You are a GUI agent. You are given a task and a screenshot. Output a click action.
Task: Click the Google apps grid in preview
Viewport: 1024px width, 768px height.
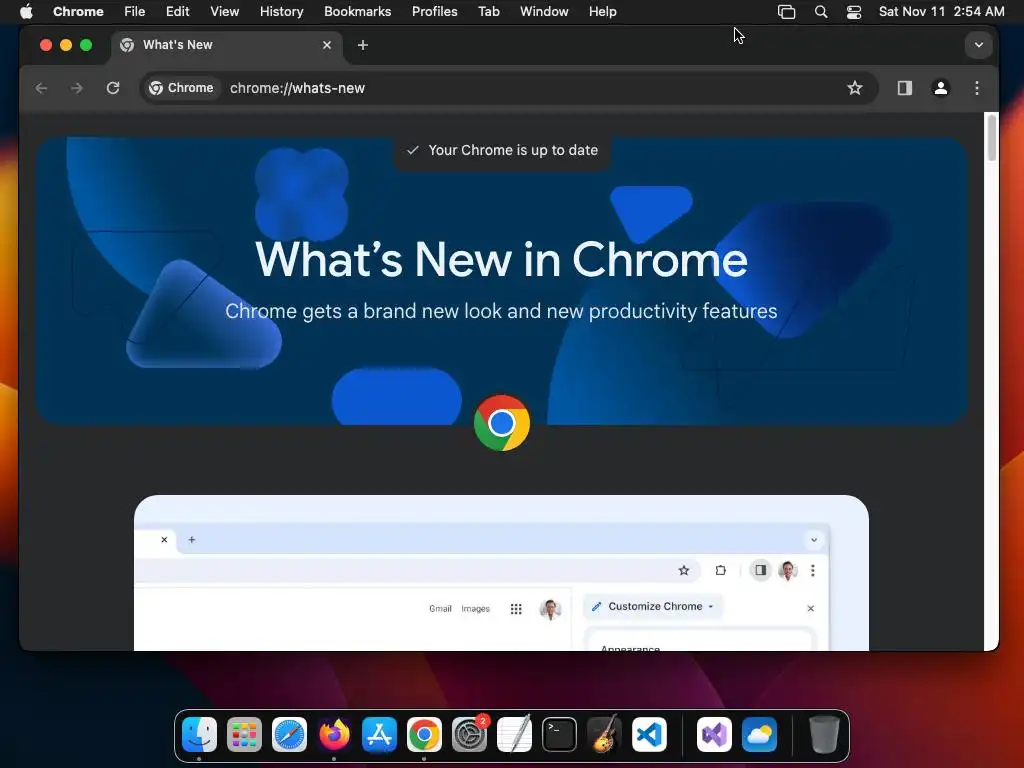pos(516,609)
